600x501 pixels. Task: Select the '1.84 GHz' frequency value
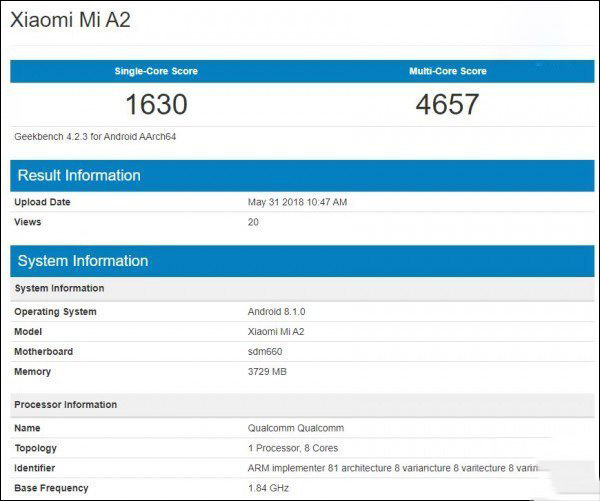pos(268,488)
